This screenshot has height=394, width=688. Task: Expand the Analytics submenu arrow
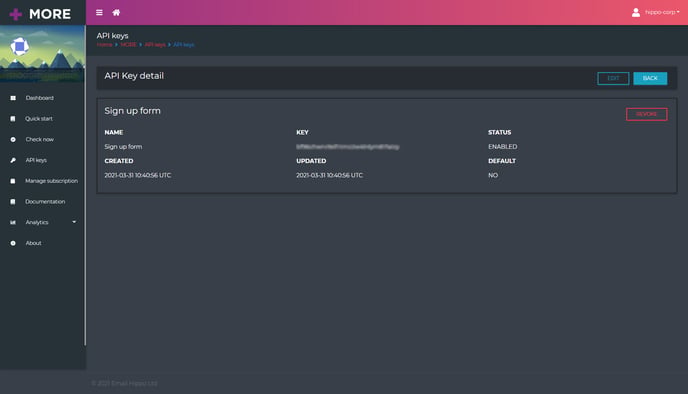74,222
